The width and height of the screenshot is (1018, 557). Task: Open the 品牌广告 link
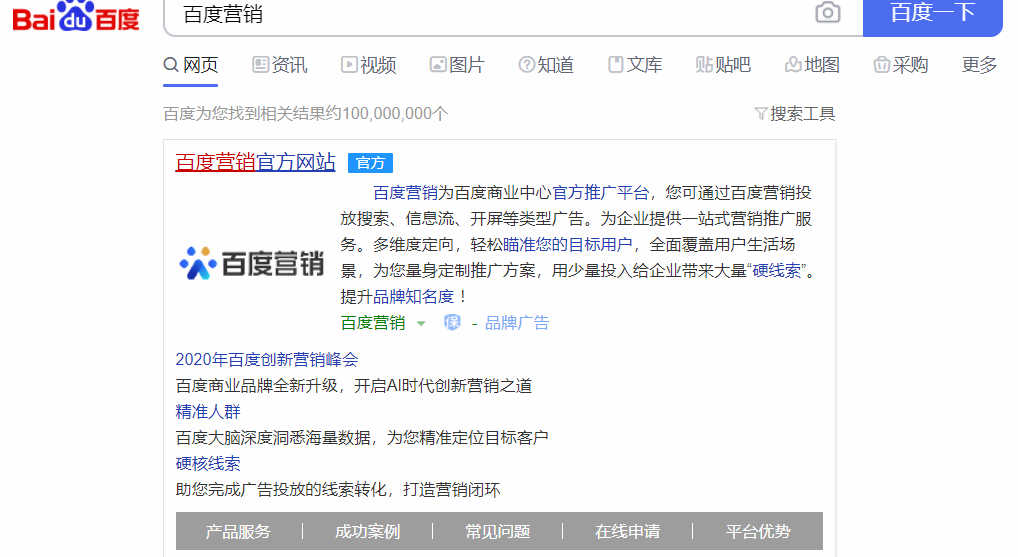point(517,323)
